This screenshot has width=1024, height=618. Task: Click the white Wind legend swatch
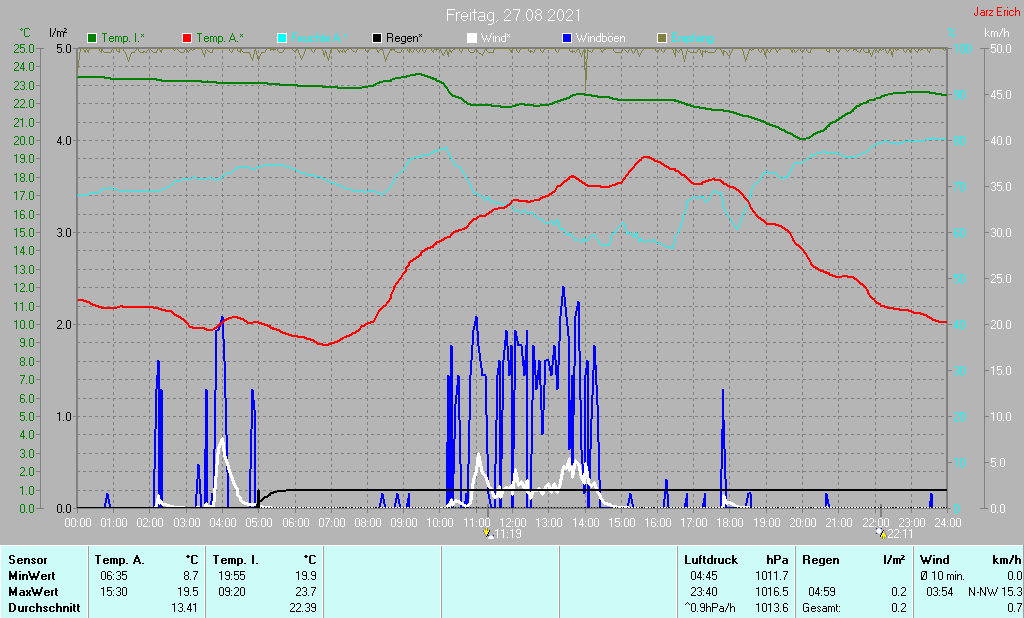(x=472, y=38)
